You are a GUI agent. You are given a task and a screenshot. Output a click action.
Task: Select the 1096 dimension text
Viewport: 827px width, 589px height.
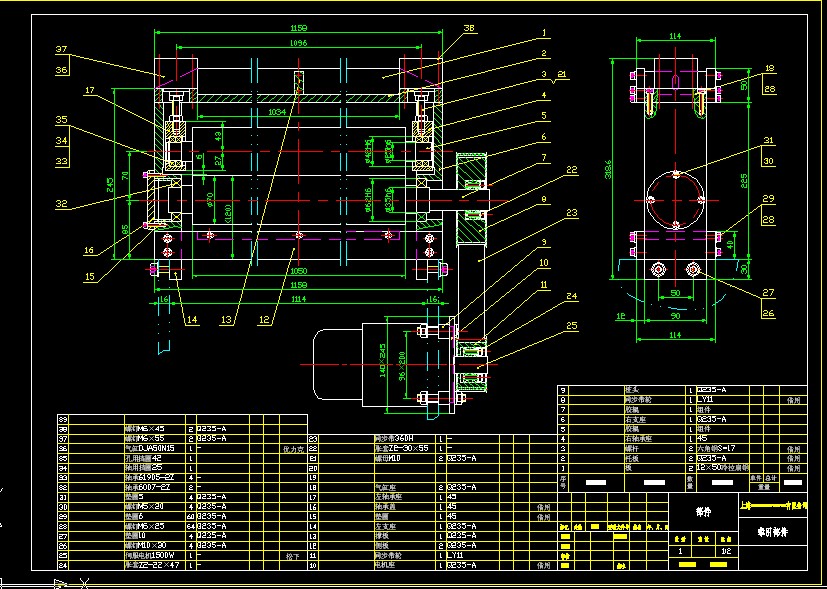pos(297,44)
